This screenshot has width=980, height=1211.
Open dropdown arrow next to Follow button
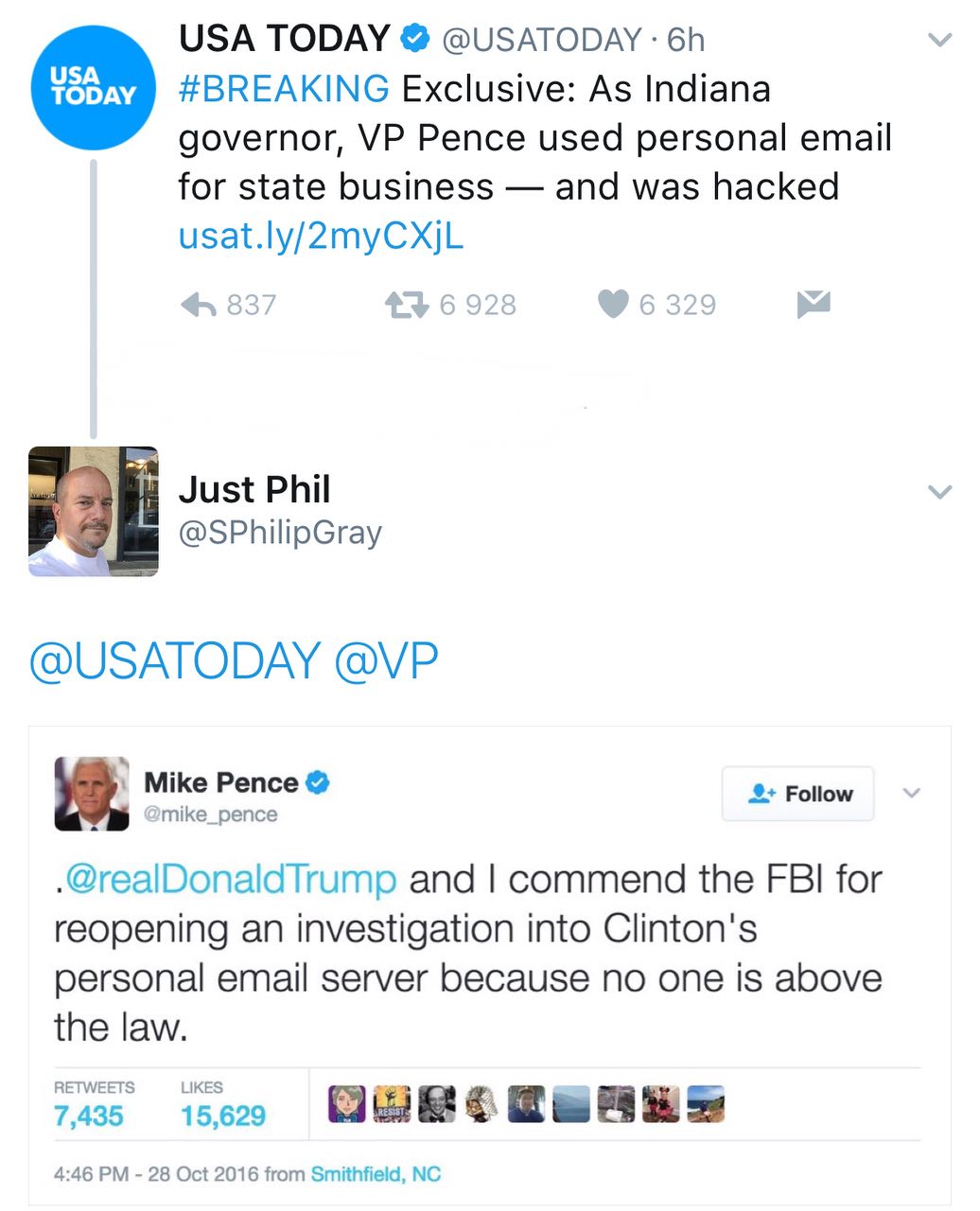coord(911,793)
